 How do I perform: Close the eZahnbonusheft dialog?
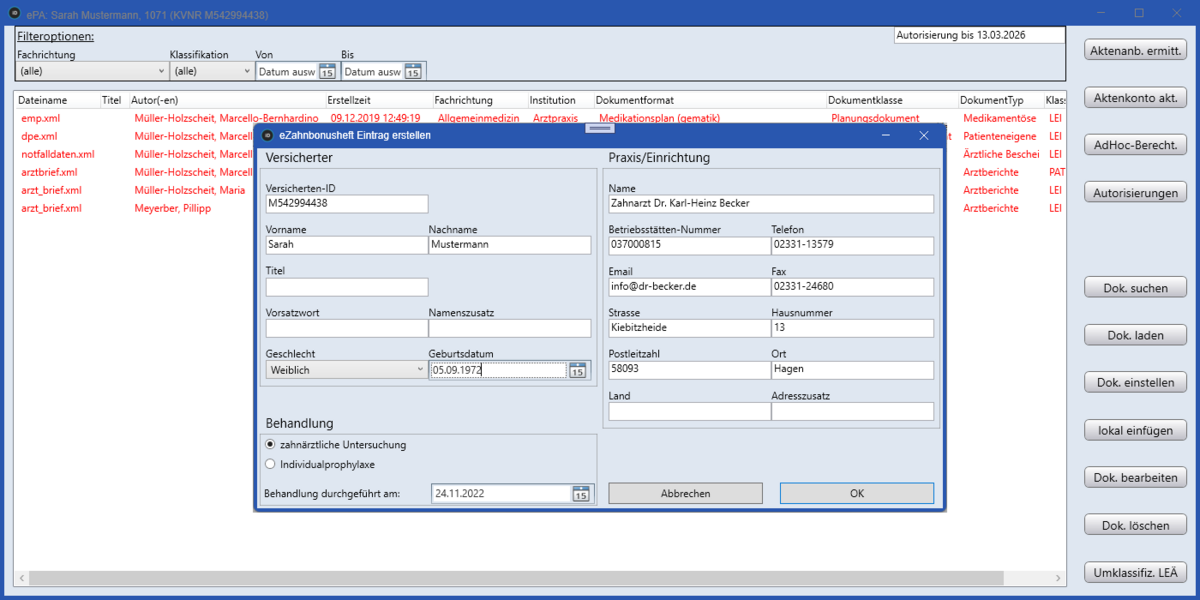click(x=924, y=135)
